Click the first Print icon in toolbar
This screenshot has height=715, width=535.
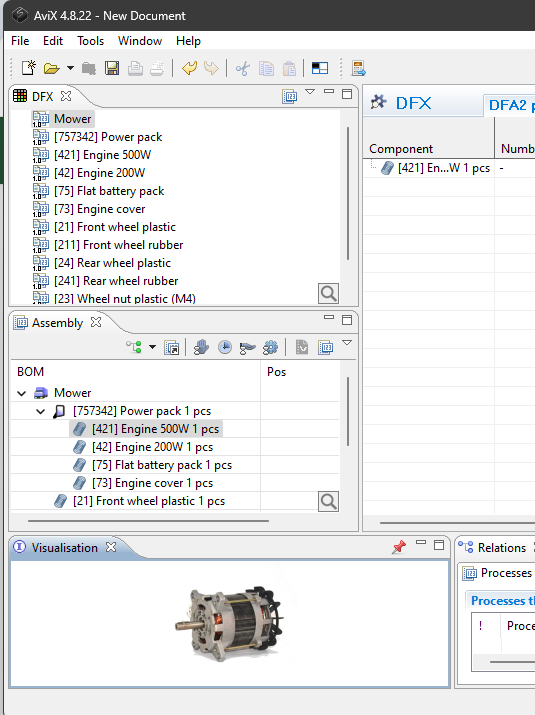pos(135,68)
